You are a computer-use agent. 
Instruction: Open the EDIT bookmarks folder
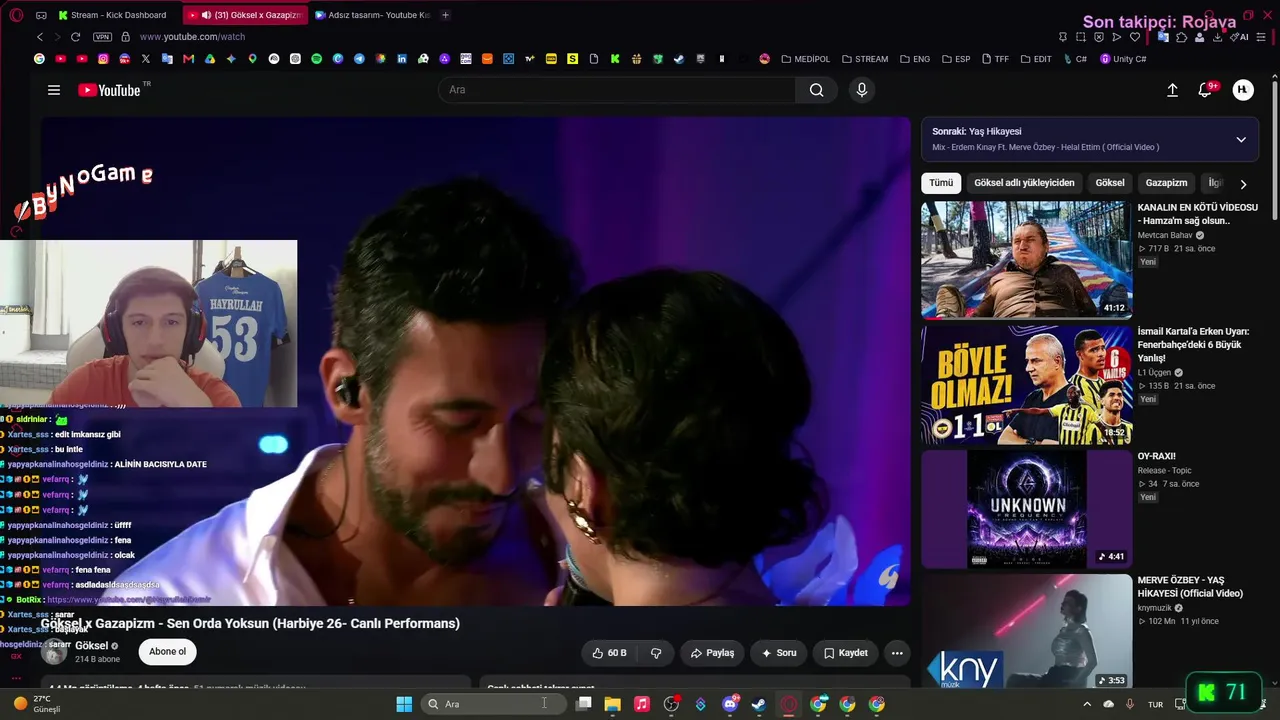(x=1036, y=59)
